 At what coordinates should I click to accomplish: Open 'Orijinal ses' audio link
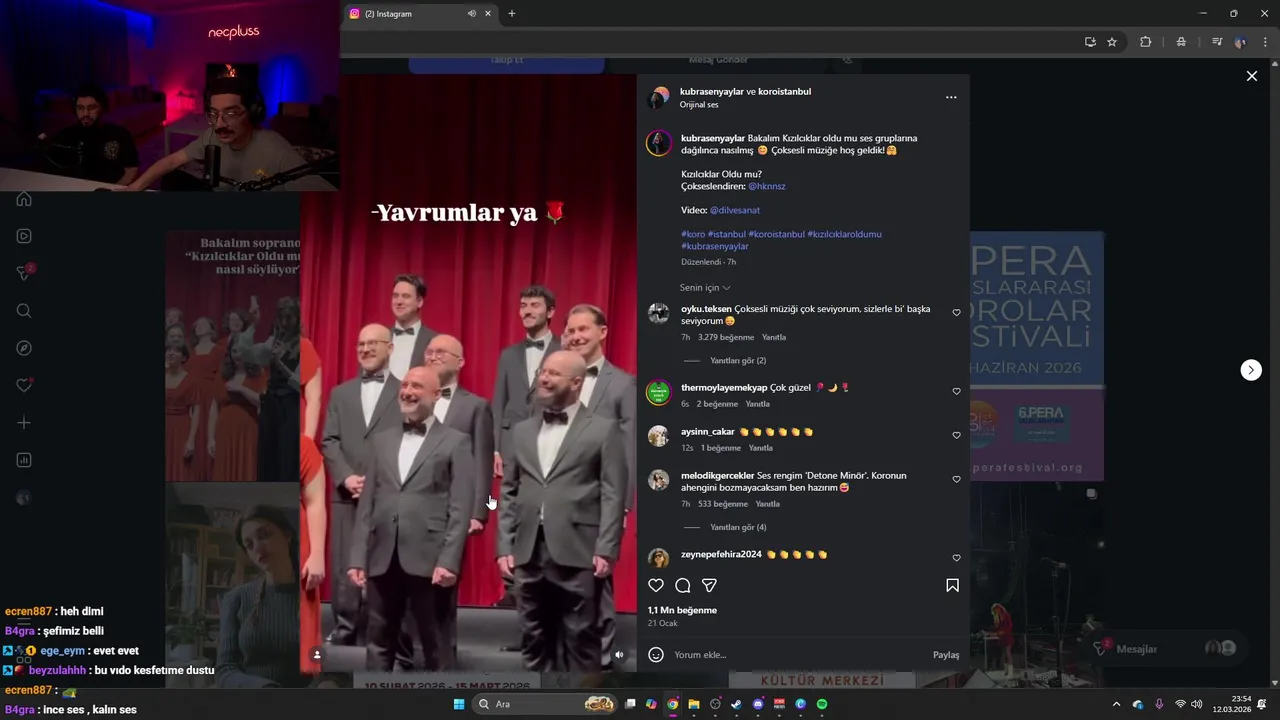(699, 105)
